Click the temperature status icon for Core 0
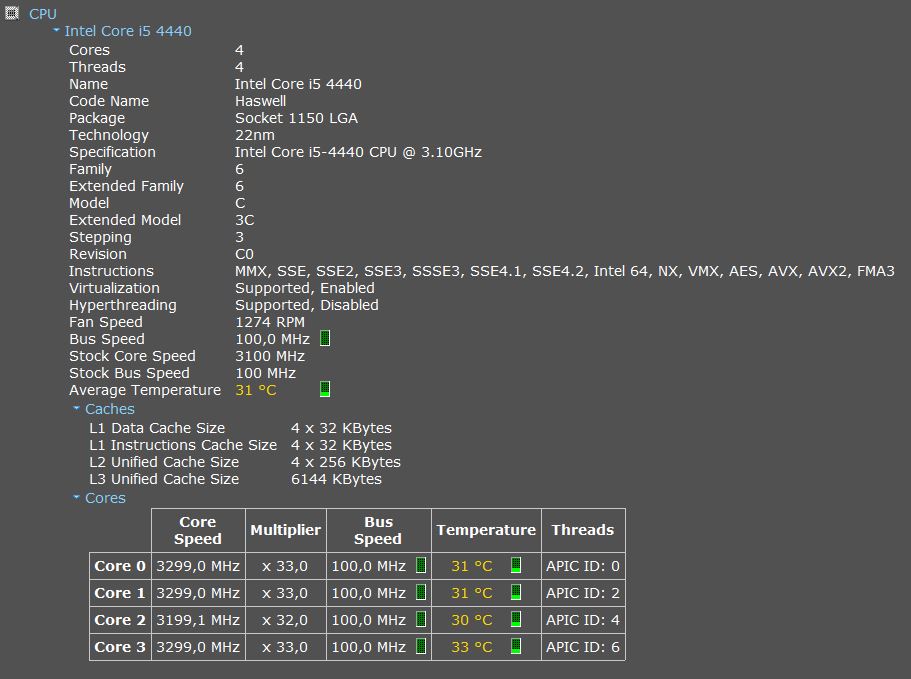 pos(516,566)
